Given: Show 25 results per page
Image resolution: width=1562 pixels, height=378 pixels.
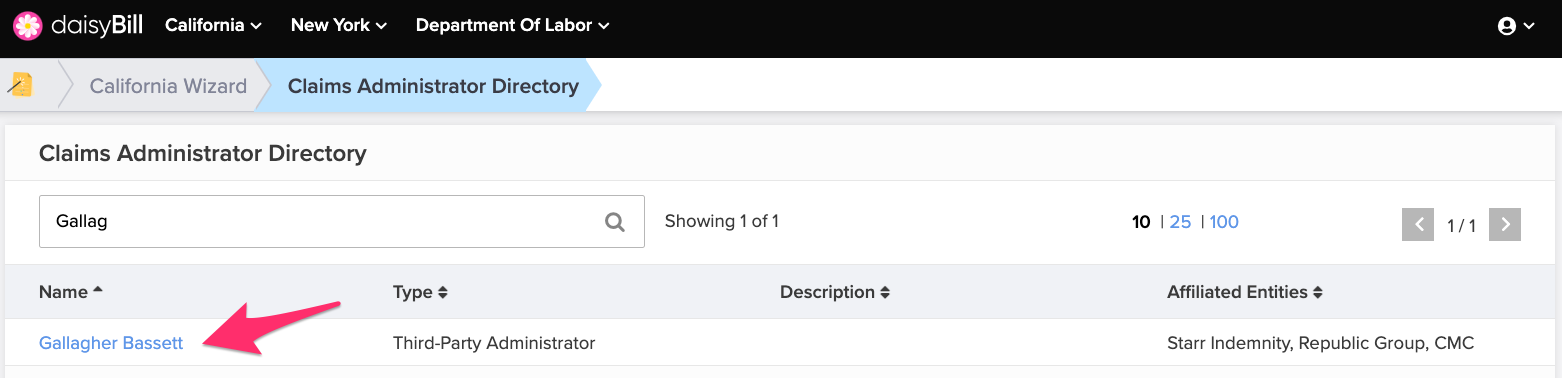Looking at the screenshot, I should pyautogui.click(x=1180, y=222).
